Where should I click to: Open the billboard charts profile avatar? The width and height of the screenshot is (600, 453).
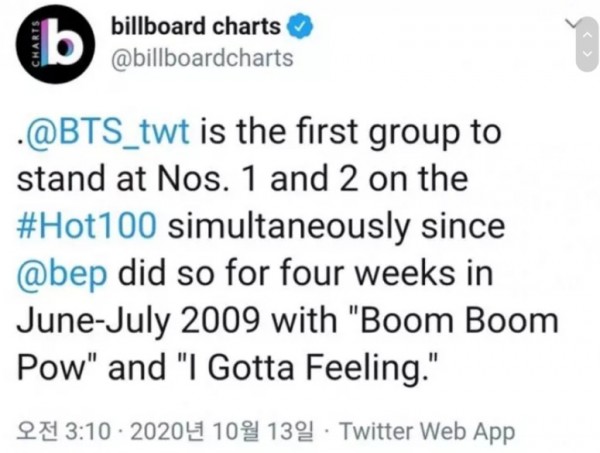[x=55, y=44]
